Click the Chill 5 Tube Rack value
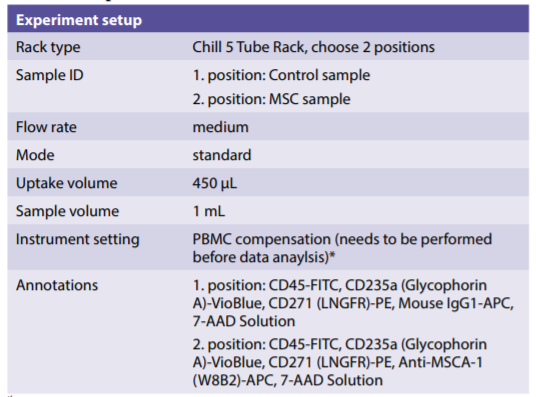Image resolution: width=536 pixels, height=397 pixels. pyautogui.click(x=313, y=47)
